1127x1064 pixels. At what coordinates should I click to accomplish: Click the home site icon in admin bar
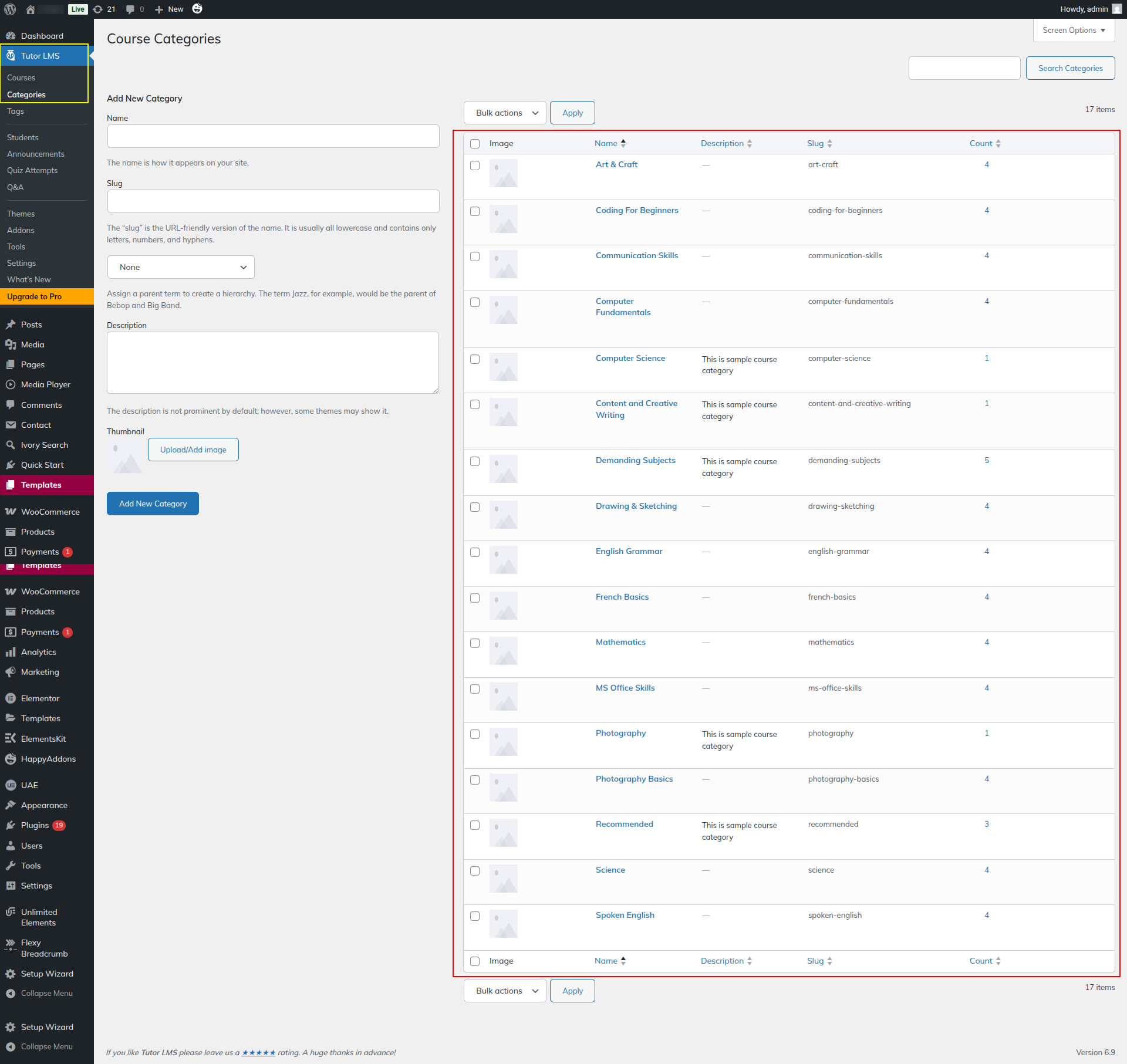31,9
